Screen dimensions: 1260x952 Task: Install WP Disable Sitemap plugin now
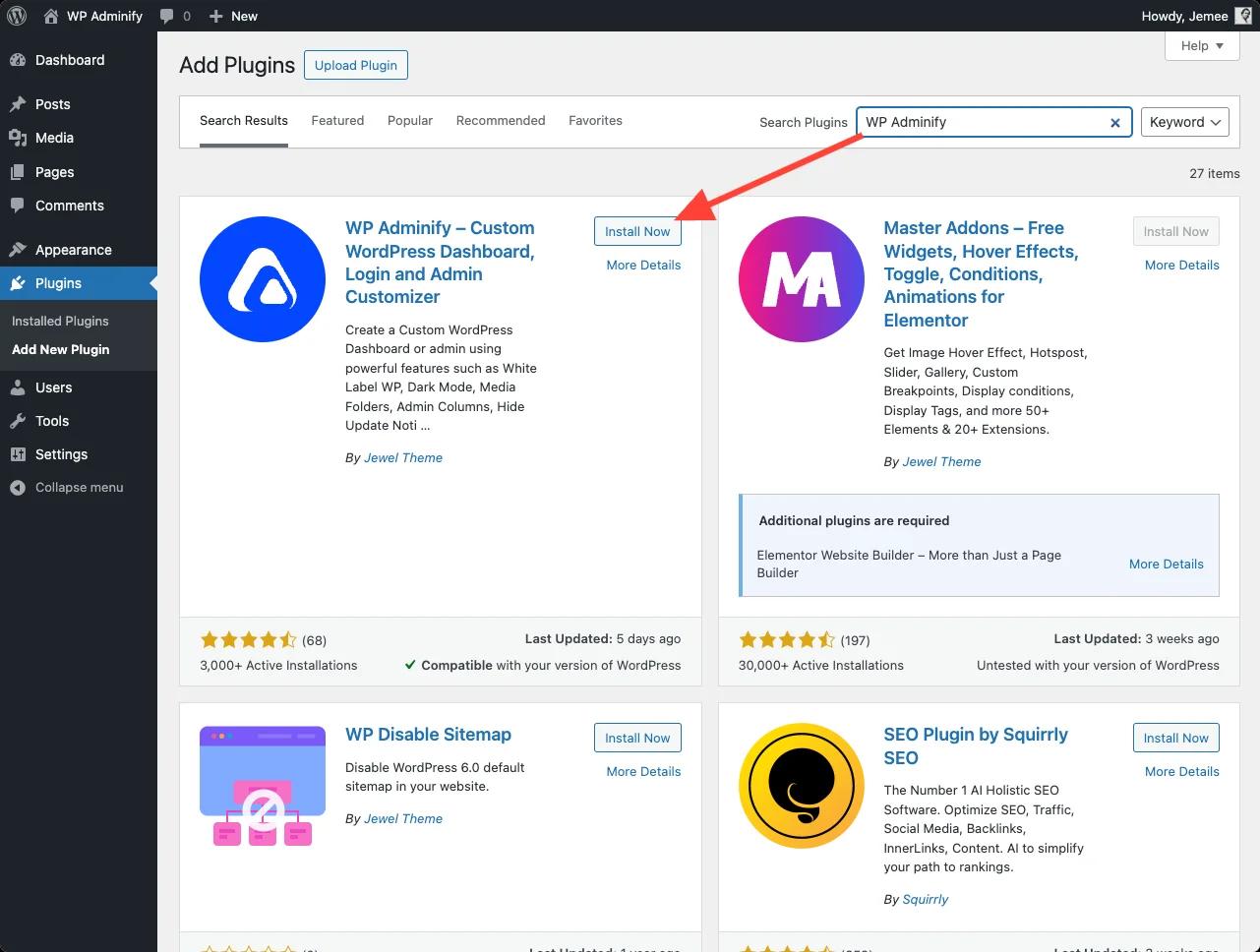tap(637, 738)
